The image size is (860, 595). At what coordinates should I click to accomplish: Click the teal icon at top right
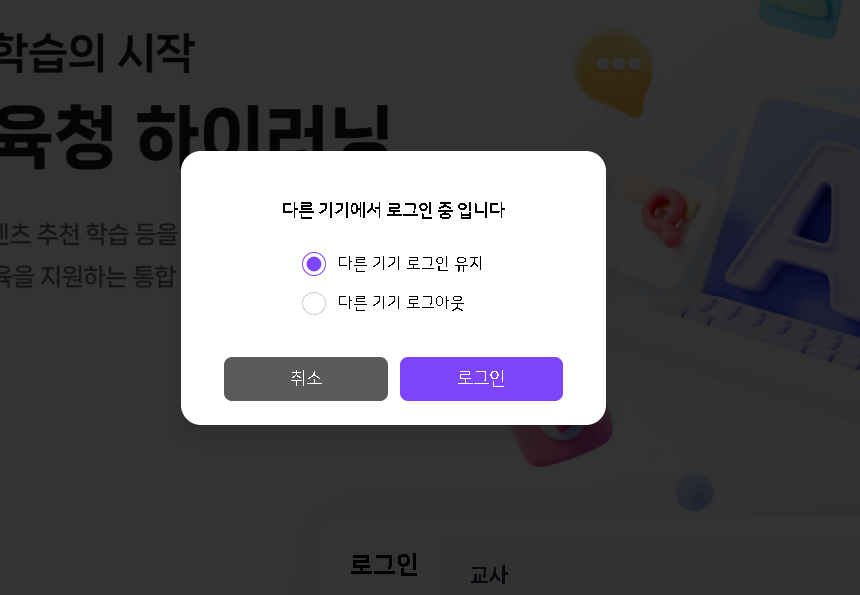[802, 16]
